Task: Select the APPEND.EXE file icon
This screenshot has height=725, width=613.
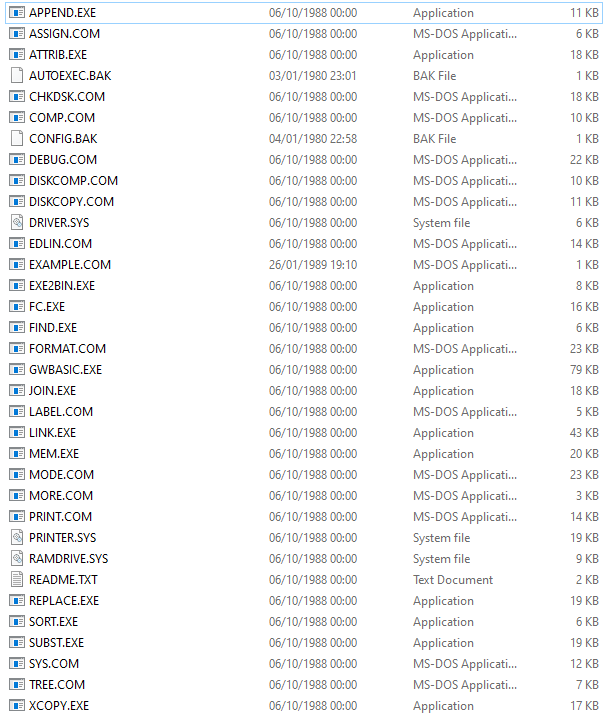Action: coord(17,13)
